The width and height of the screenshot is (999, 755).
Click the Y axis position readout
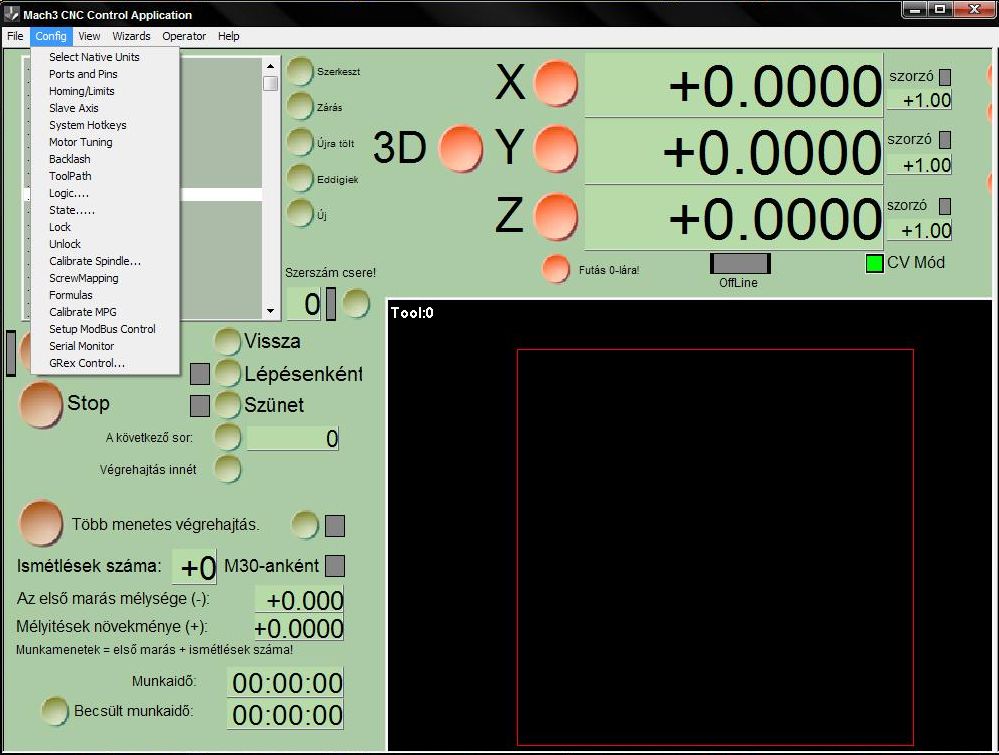(x=734, y=152)
